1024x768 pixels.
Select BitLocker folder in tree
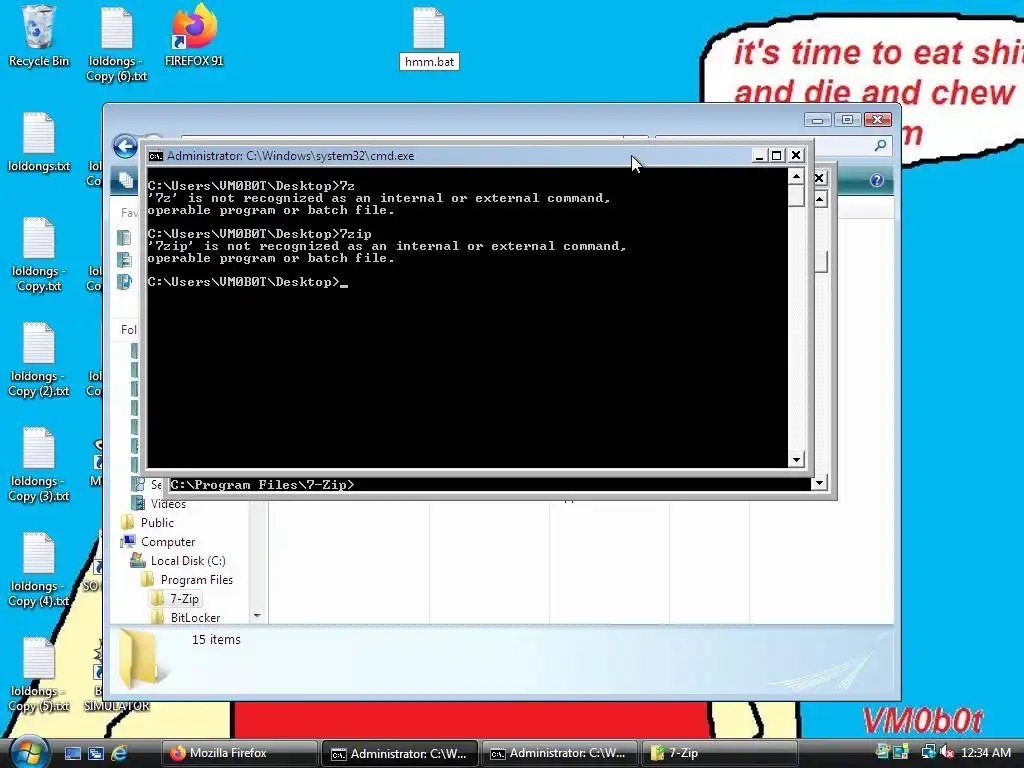[195, 617]
